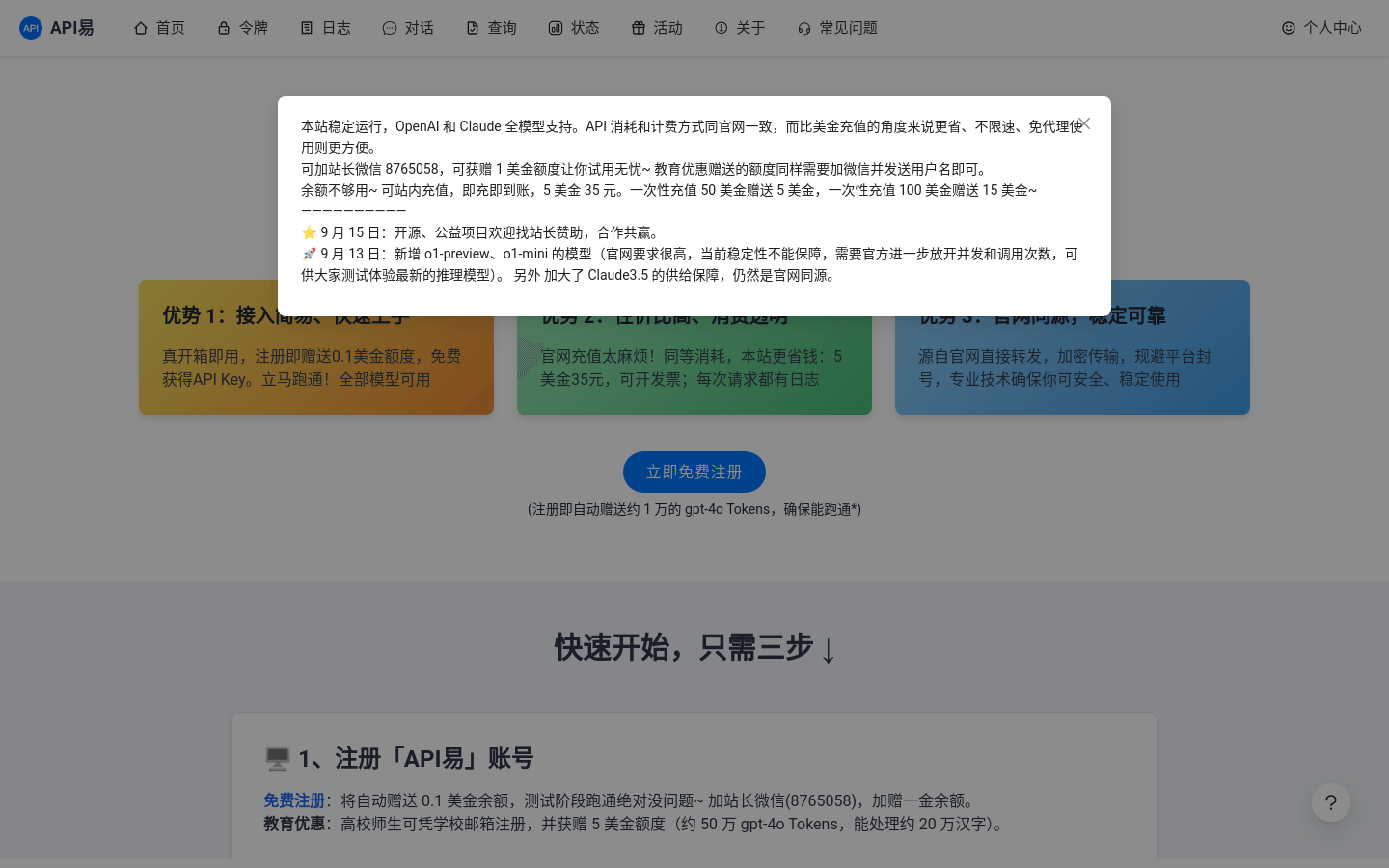Click the 立即免费注册 button
Viewport: 1389px width, 868px height.
pos(694,472)
